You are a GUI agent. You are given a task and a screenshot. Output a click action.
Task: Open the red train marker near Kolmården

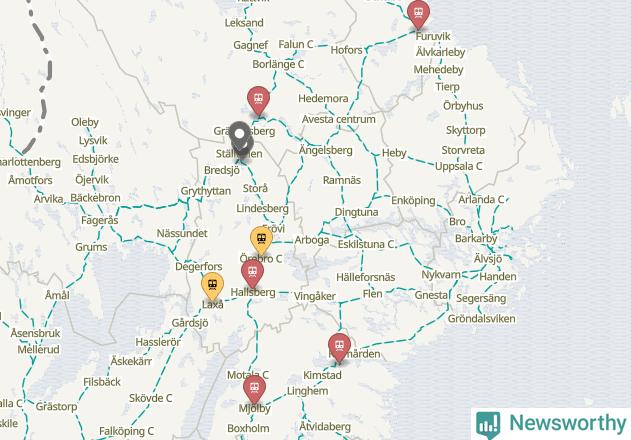(x=339, y=348)
